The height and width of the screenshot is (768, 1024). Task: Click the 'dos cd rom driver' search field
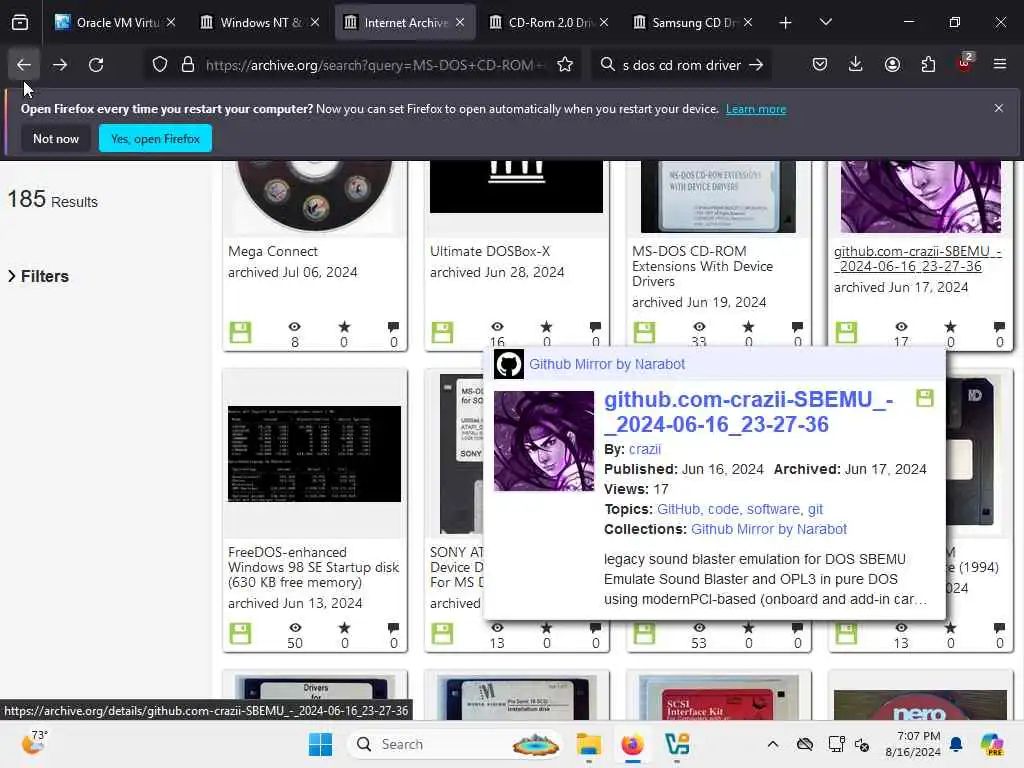(x=681, y=65)
